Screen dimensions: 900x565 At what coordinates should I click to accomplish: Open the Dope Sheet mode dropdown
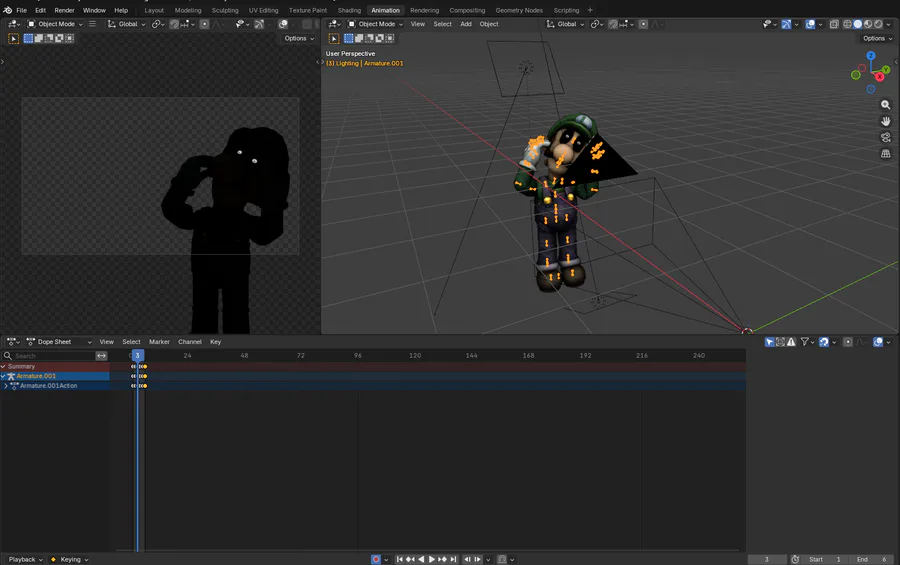(59, 342)
